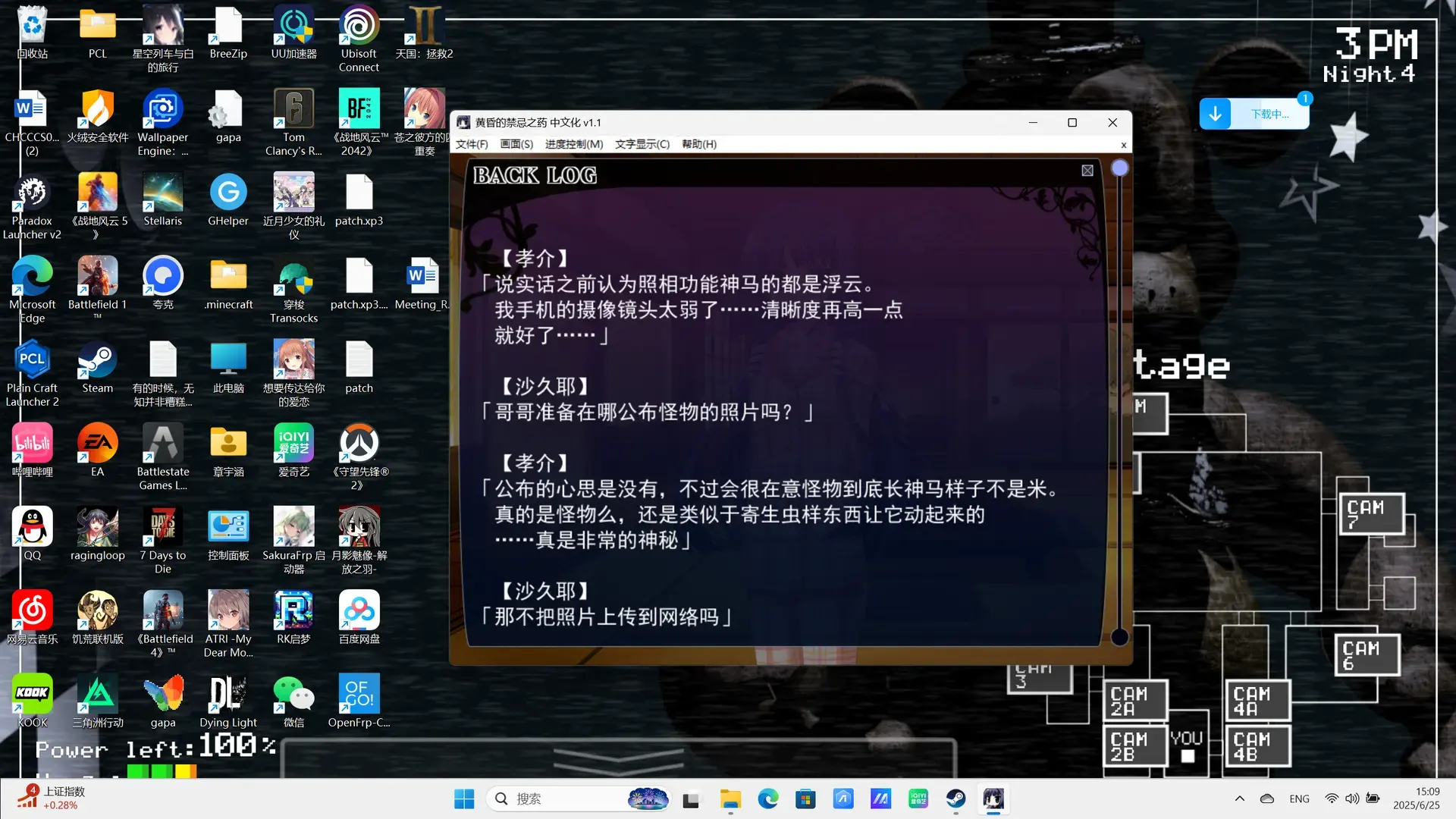
Task: Launch UU加速器 desktop icon
Action: click(x=293, y=33)
